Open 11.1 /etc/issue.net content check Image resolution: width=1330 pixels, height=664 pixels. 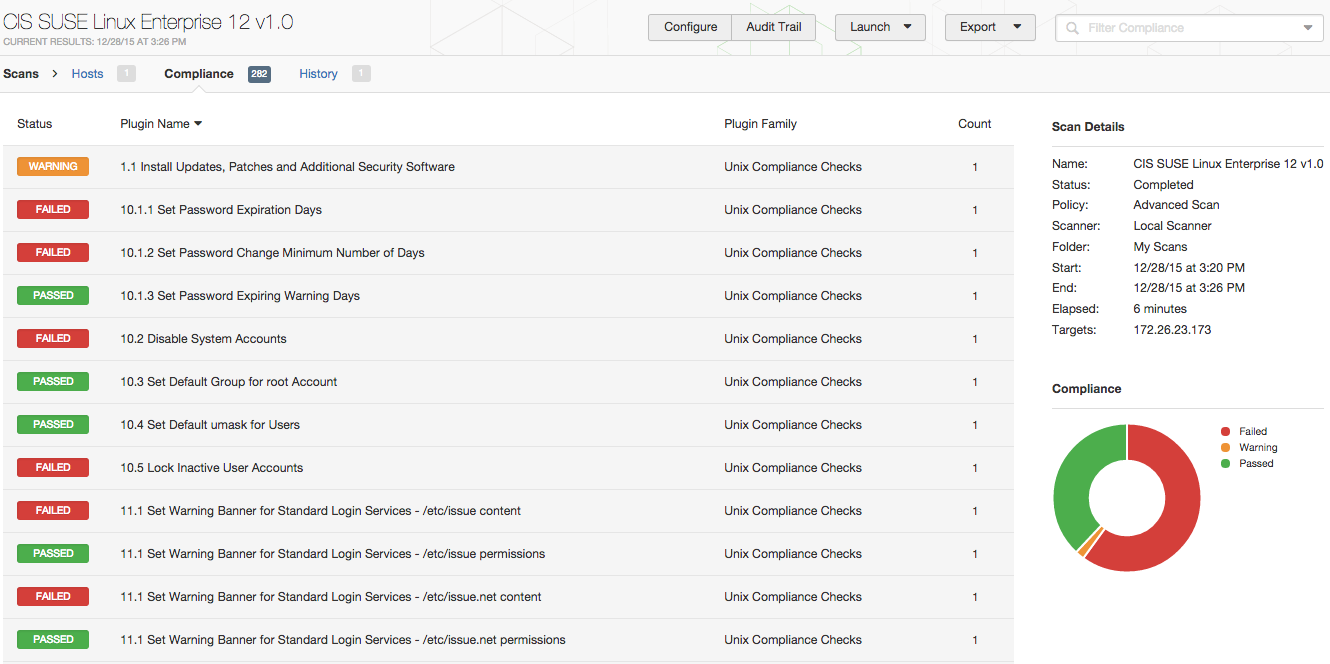(x=508, y=597)
